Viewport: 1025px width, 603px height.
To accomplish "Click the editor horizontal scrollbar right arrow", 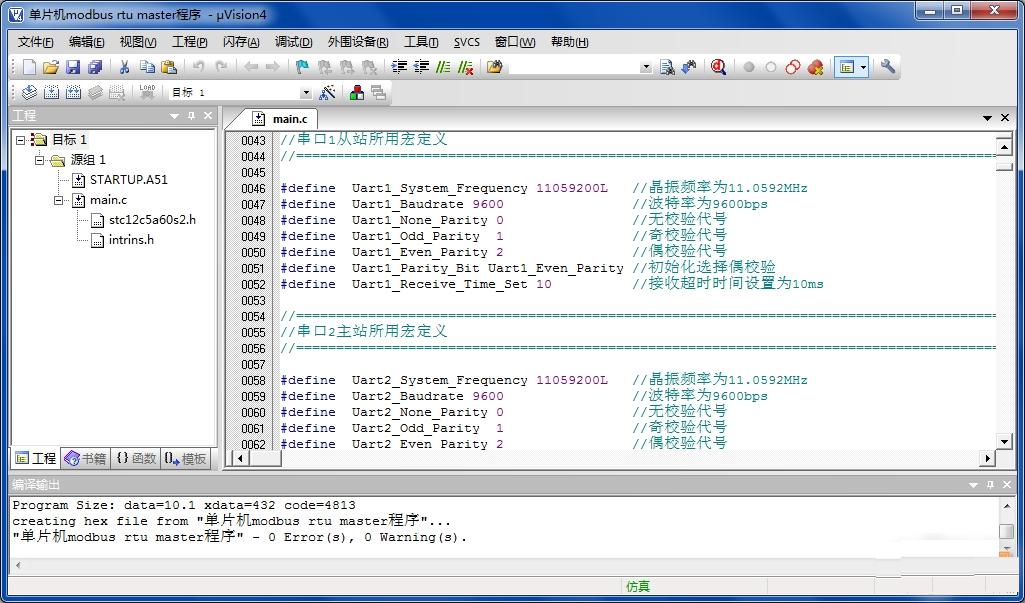I will pos(987,458).
